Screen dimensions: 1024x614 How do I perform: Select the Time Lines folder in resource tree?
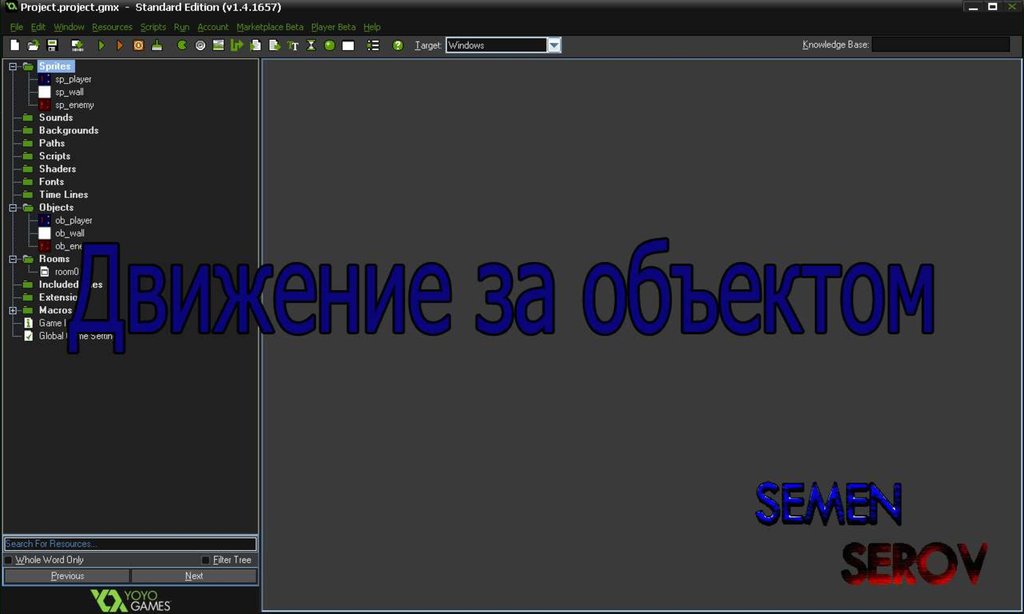click(63, 195)
